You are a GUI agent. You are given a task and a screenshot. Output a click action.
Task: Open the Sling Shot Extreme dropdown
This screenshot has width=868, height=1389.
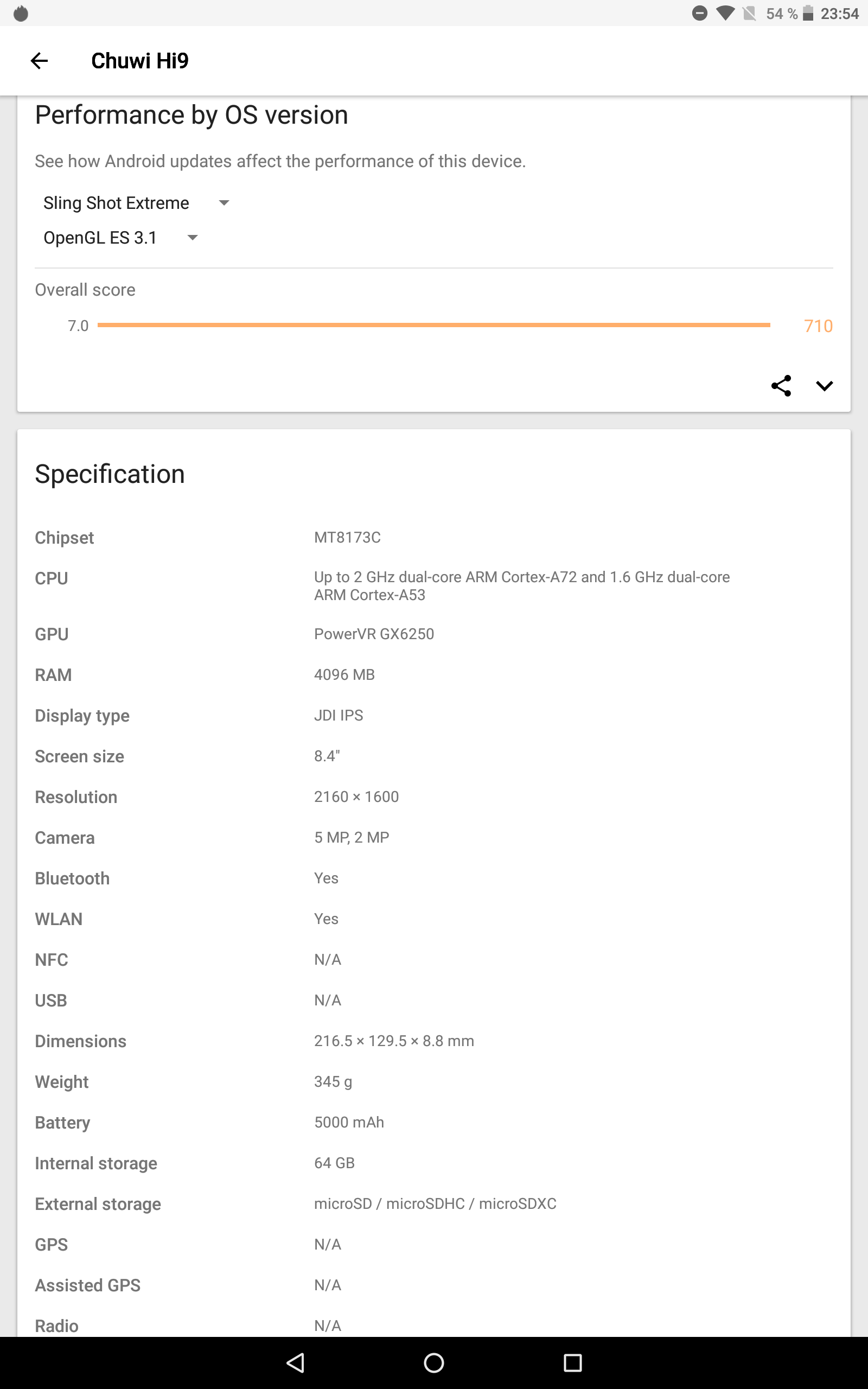pos(136,203)
